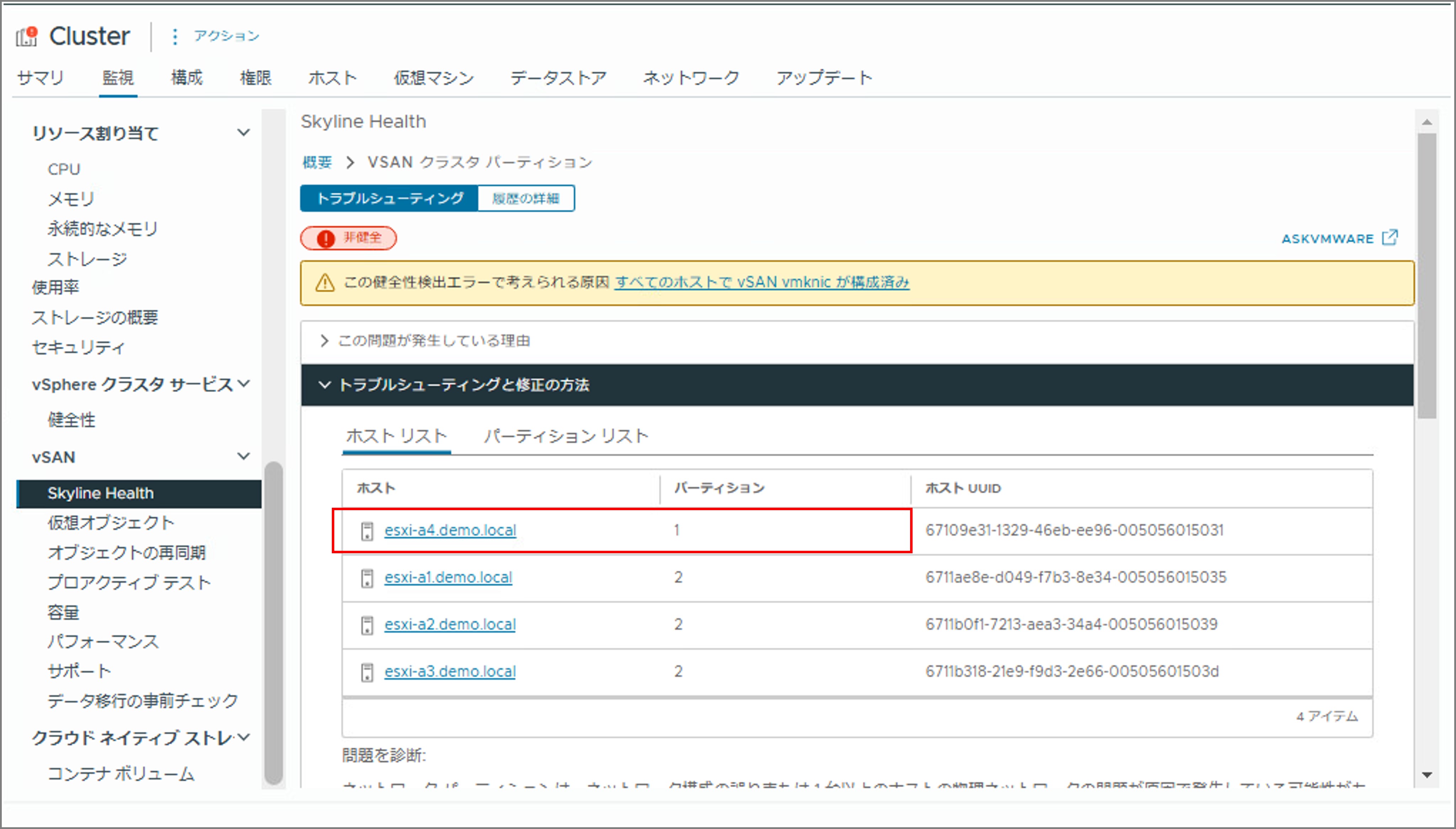This screenshot has height=829, width=1456.
Task: Click the warning triangle icon in yellow banner
Action: point(325,283)
